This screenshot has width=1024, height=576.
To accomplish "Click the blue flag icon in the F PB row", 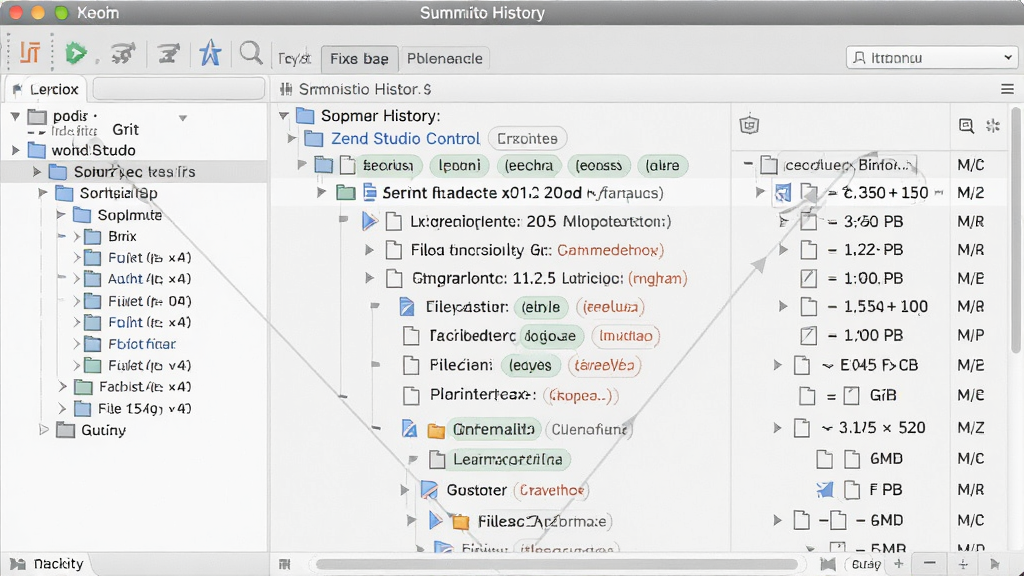I will 825,489.
